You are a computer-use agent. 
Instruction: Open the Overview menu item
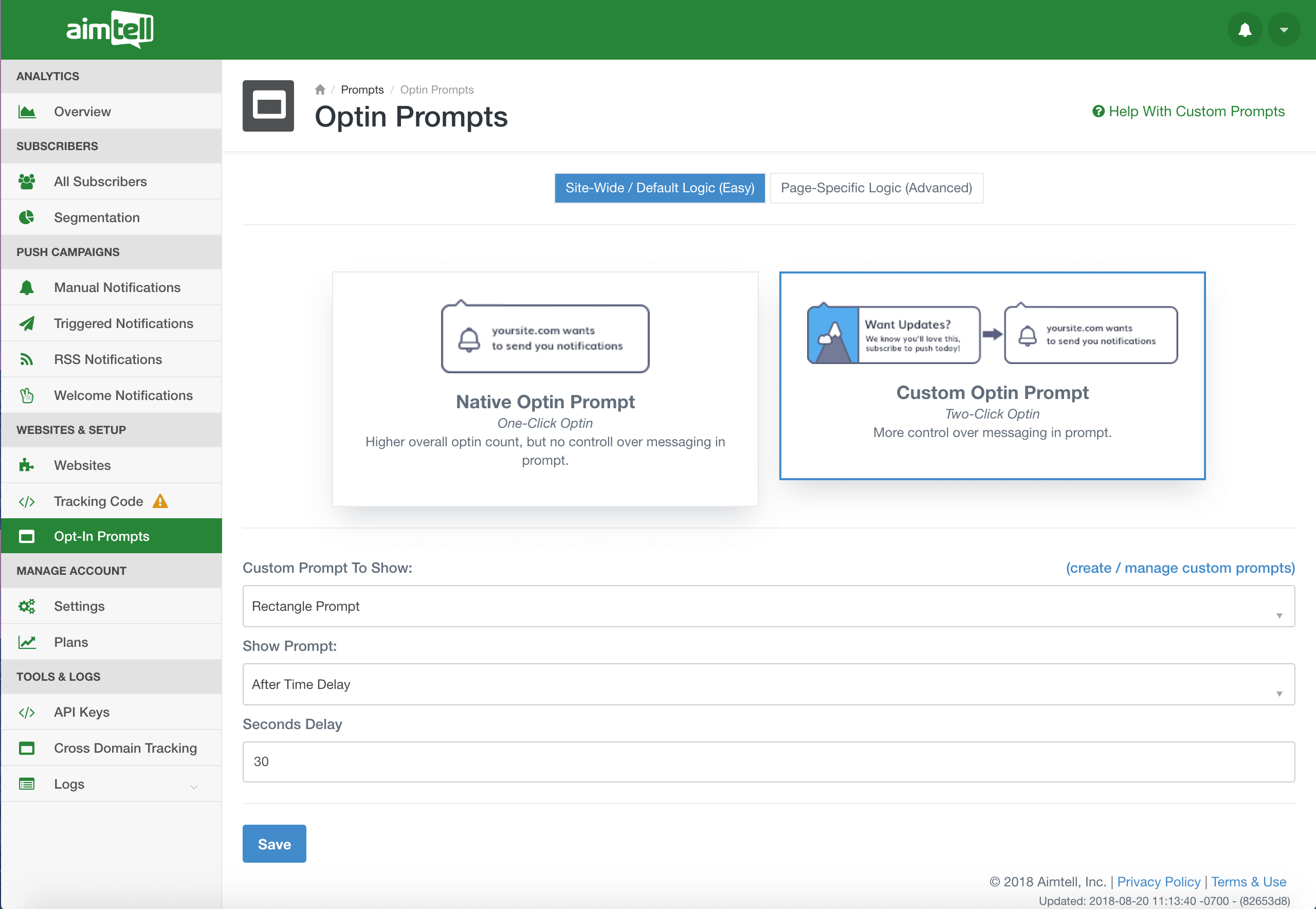coord(111,112)
